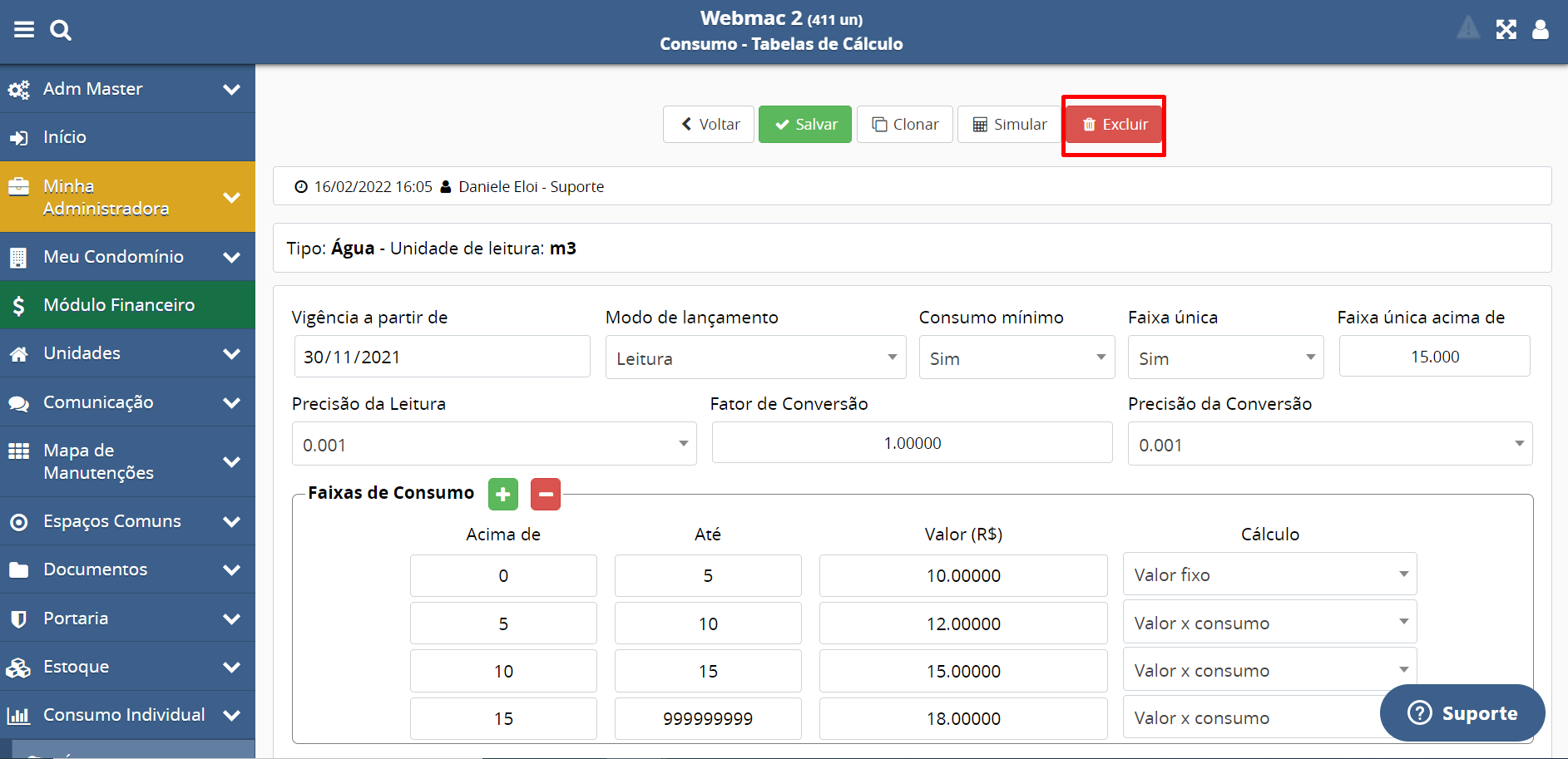Screen dimensions: 1568x759
Task: Click the Comunicação speech bubbles icon
Action: pos(19,403)
